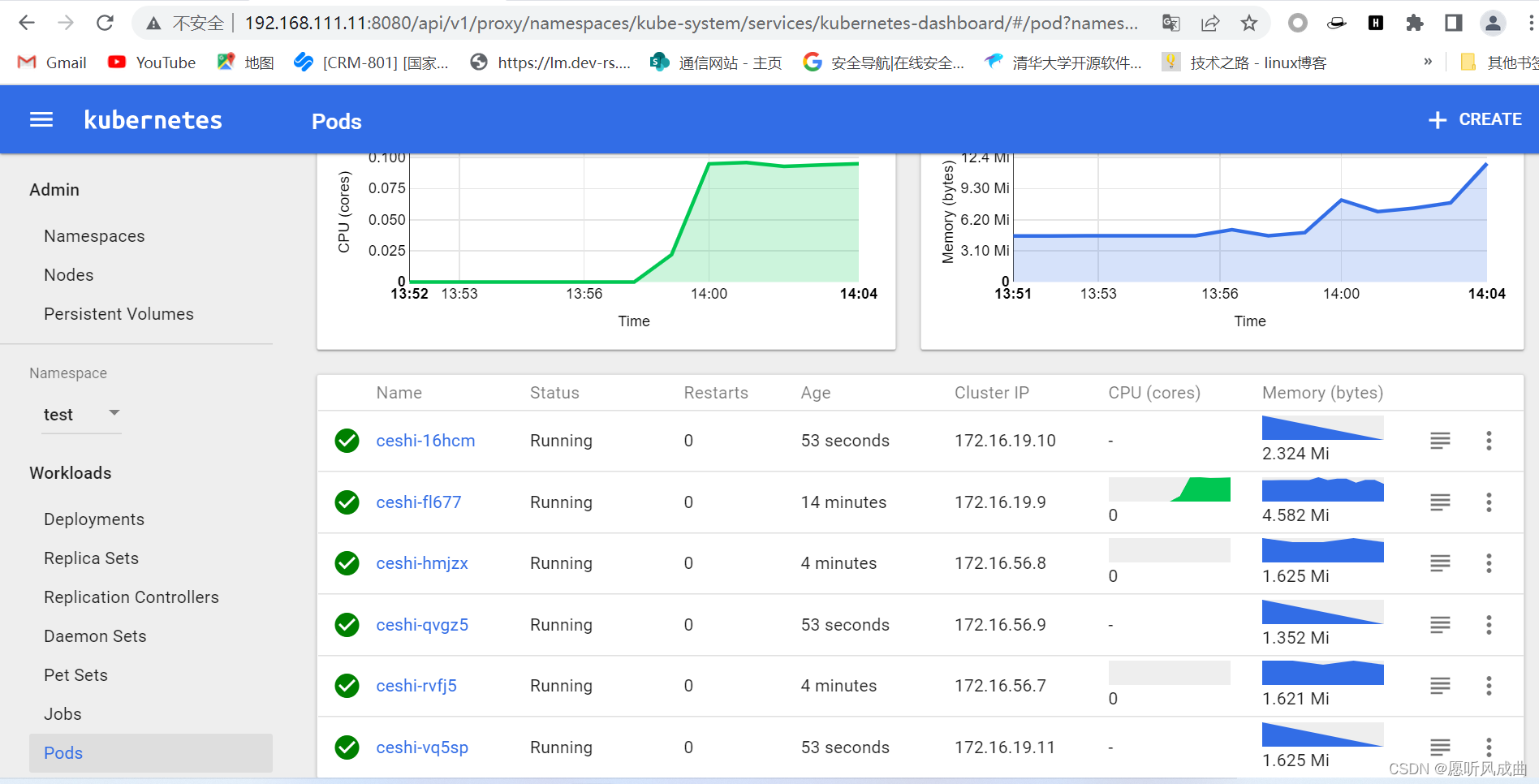
Task: Toggle the browser side panel icon
Action: (x=1454, y=23)
